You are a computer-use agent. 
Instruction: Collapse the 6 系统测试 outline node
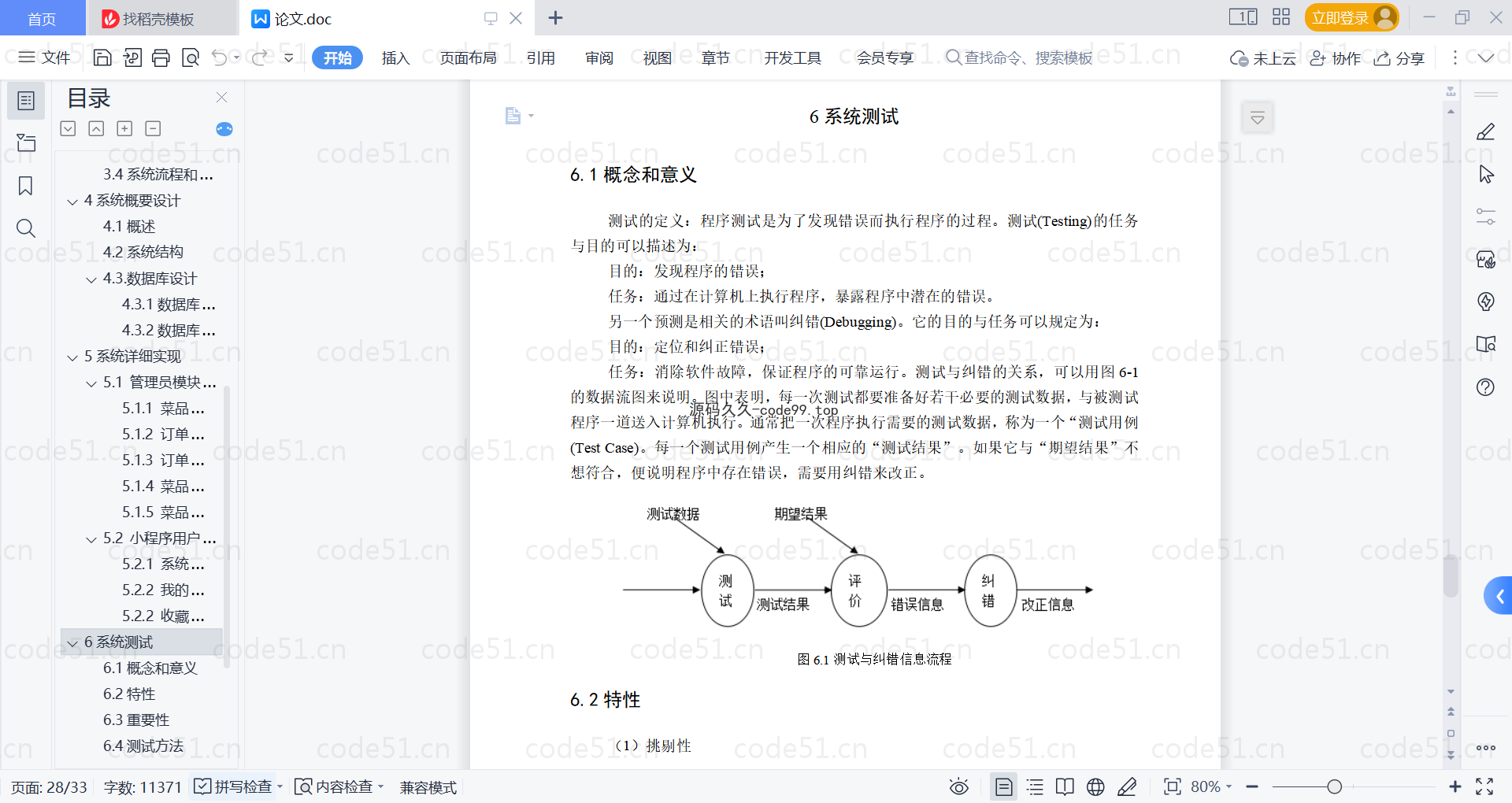(72, 643)
